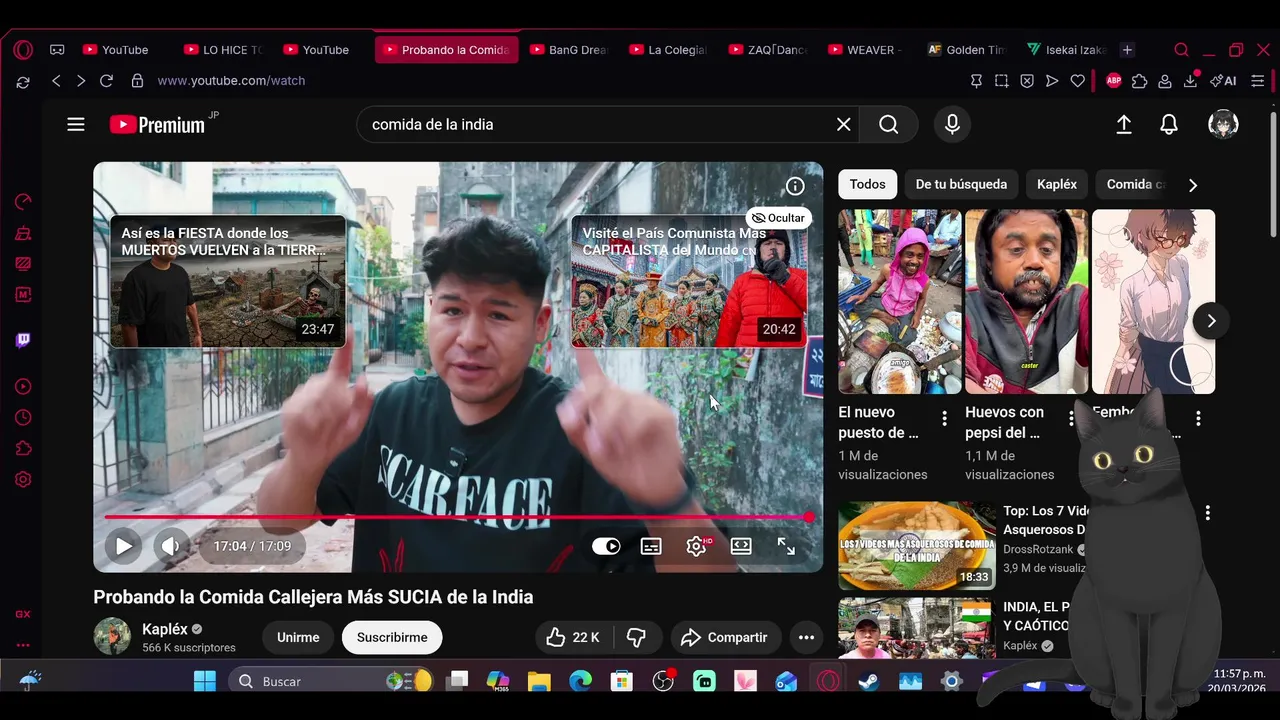Image resolution: width=1280 pixels, height=720 pixels.
Task: Open the GX Corner gamepad icon
Action: 57,50
